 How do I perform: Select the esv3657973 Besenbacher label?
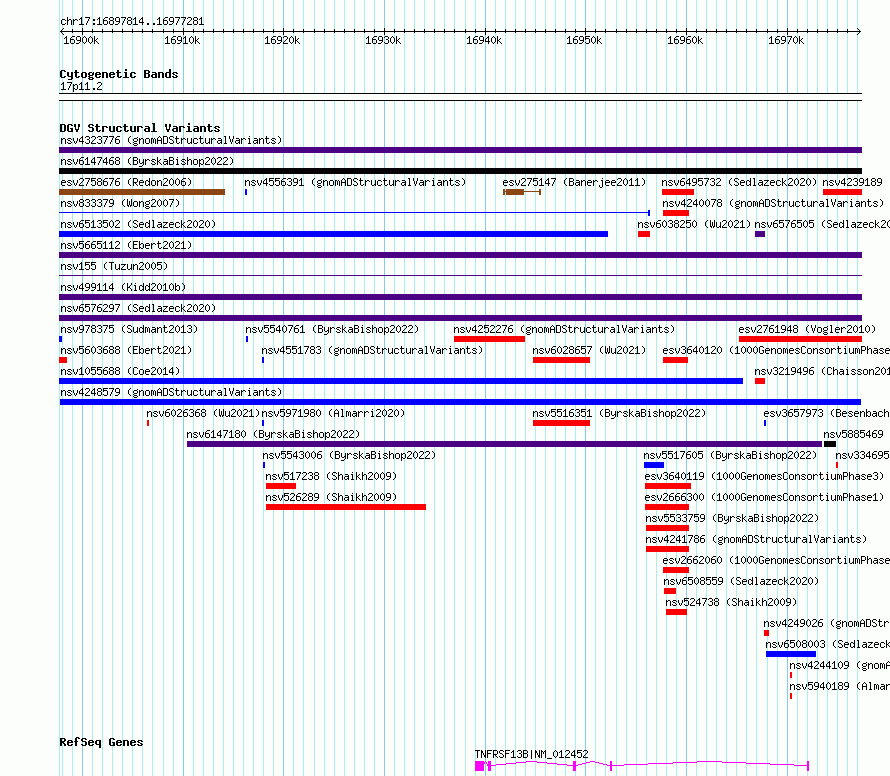click(826, 413)
